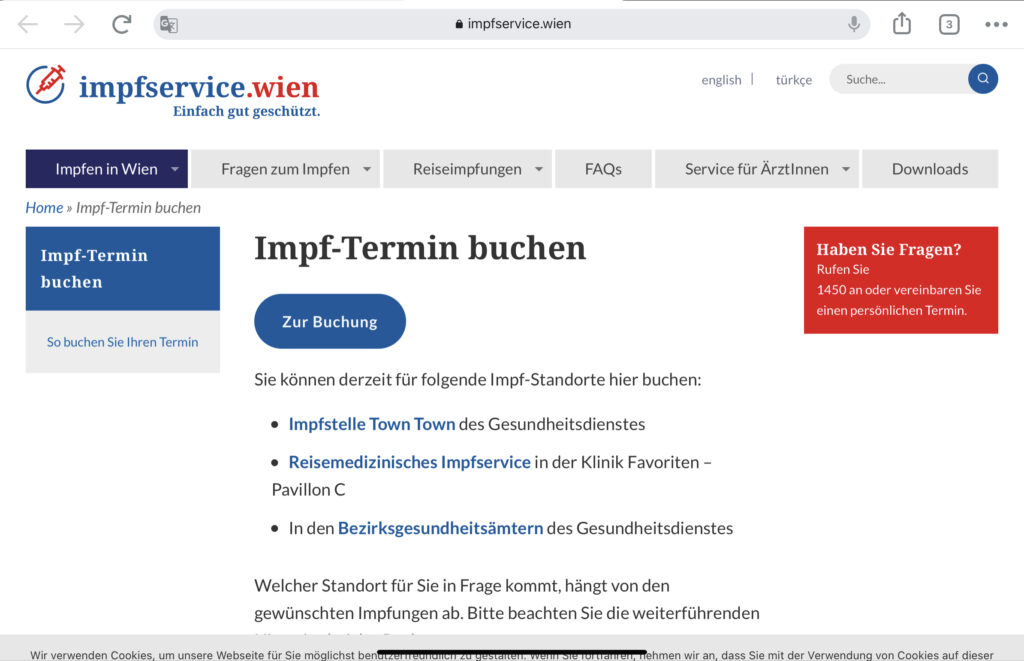The width and height of the screenshot is (1024, 661).
Task: Open the Impfen in Wien menu
Action: click(x=106, y=169)
